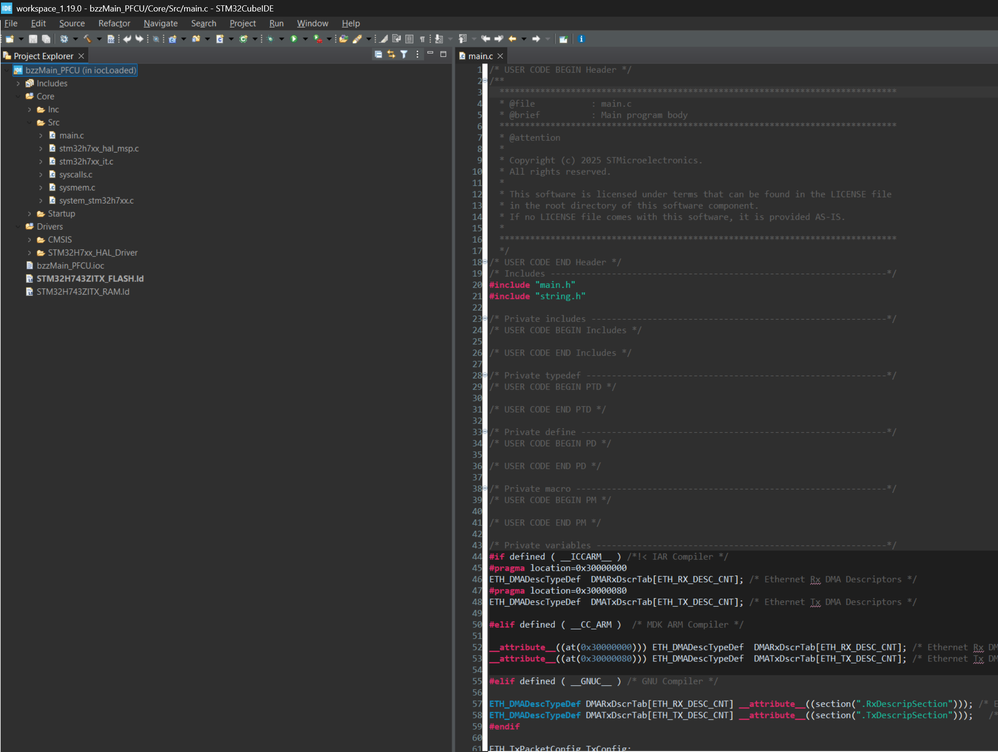The height and width of the screenshot is (752, 998).
Task: Toggle Link with Editor in Project Explorer
Action: [391, 55]
